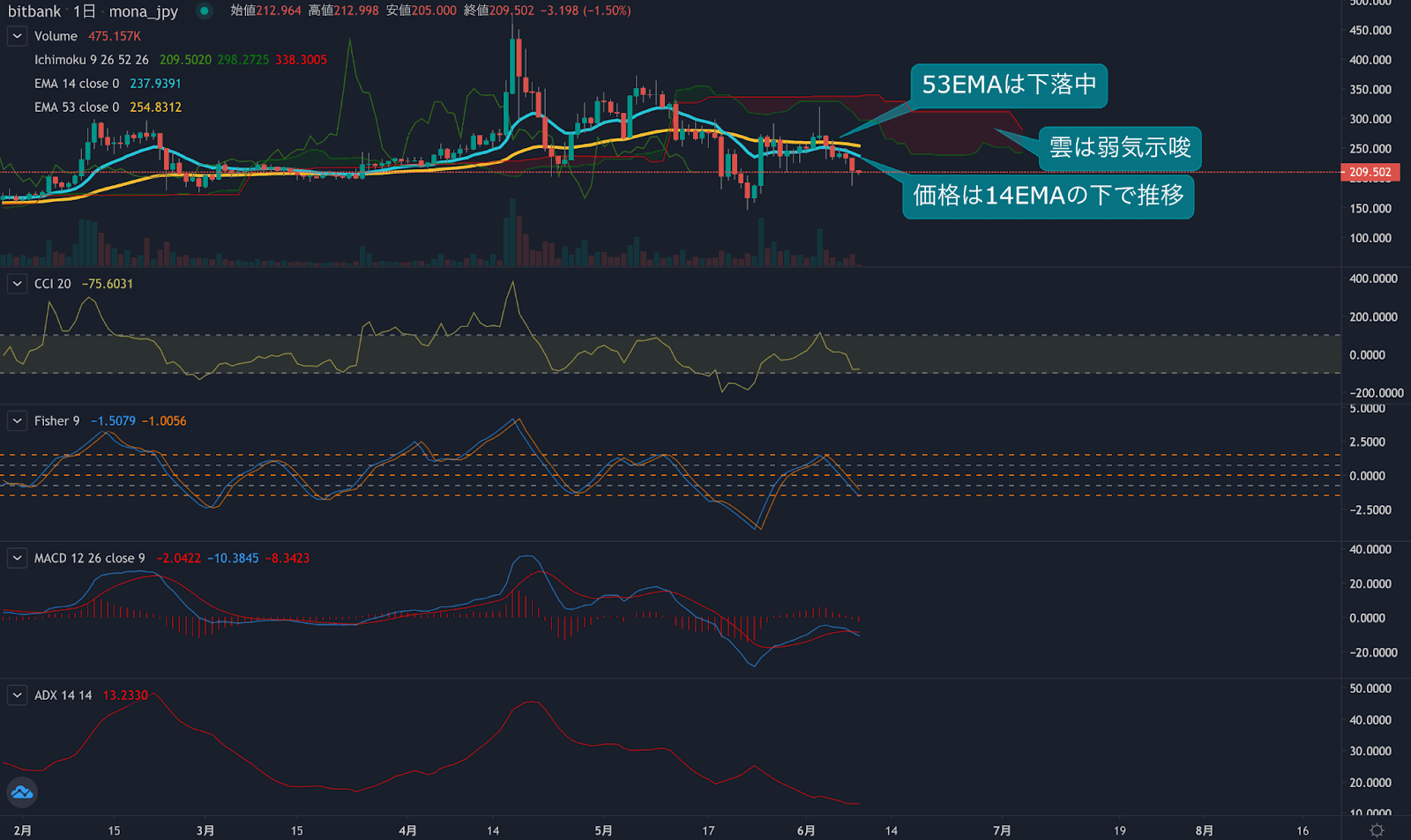Open the Fisher 9 panel dropdown arrow
Image resolution: width=1411 pixels, height=840 pixels.
(x=16, y=420)
